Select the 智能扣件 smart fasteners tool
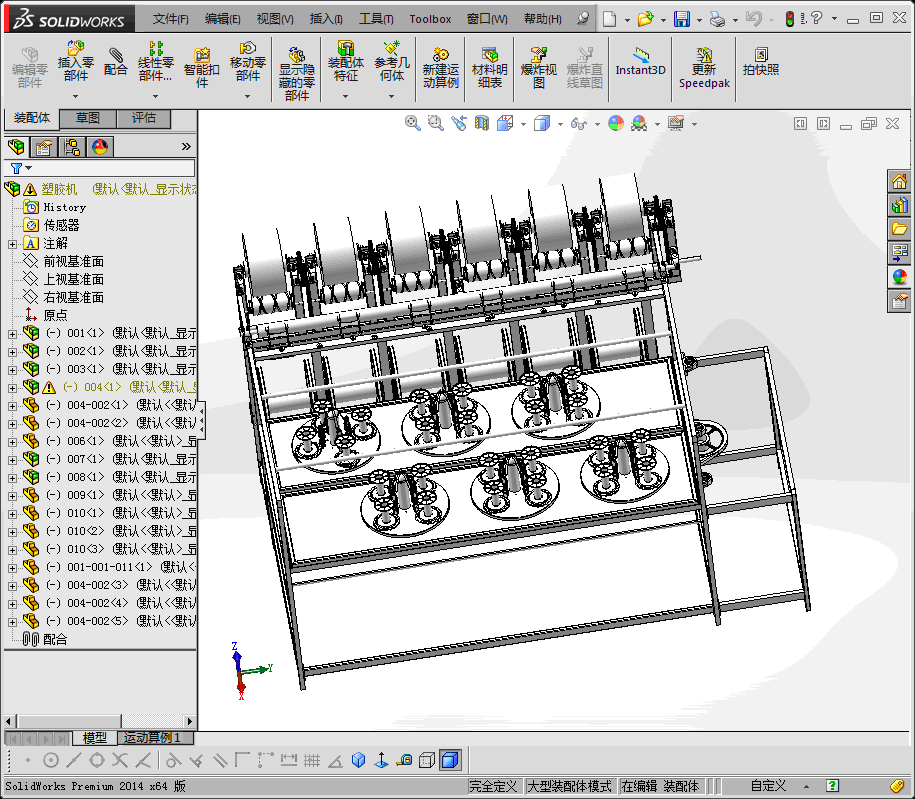This screenshot has width=915, height=799. point(201,66)
